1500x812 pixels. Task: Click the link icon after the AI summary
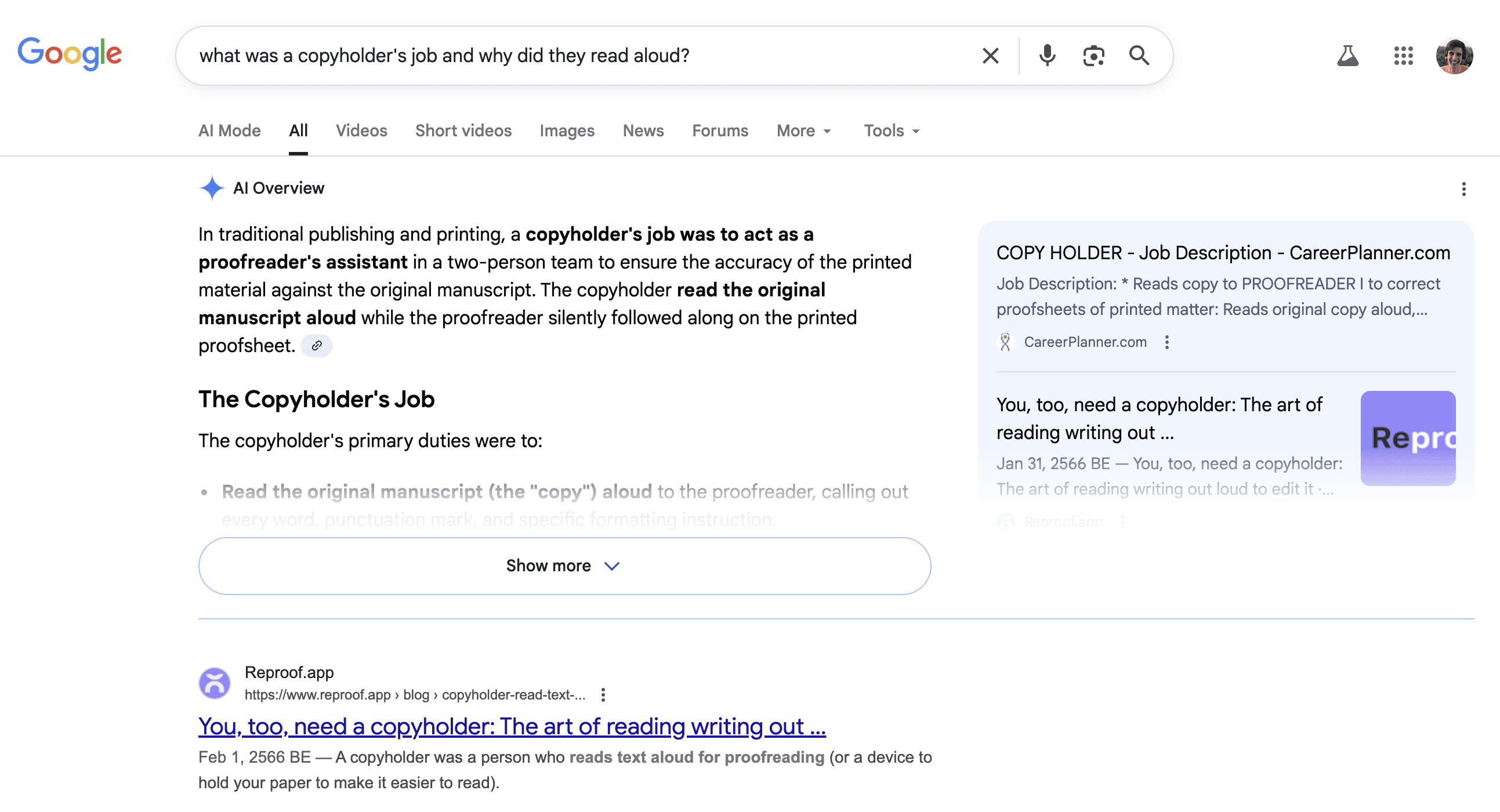317,345
